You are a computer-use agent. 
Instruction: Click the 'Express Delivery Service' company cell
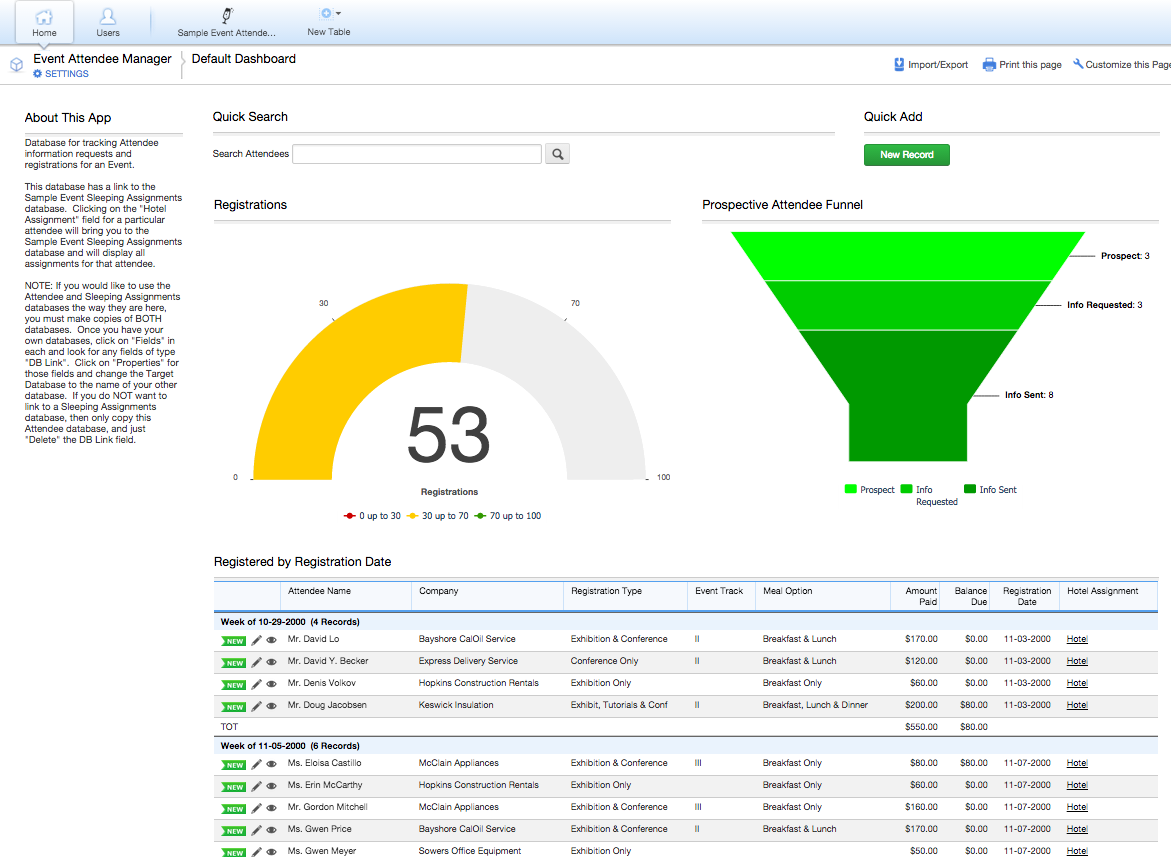click(x=468, y=661)
